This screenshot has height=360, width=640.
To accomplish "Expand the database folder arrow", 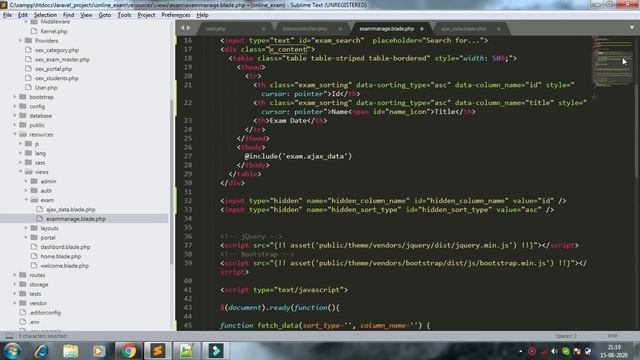I will pyautogui.click(x=15, y=116).
